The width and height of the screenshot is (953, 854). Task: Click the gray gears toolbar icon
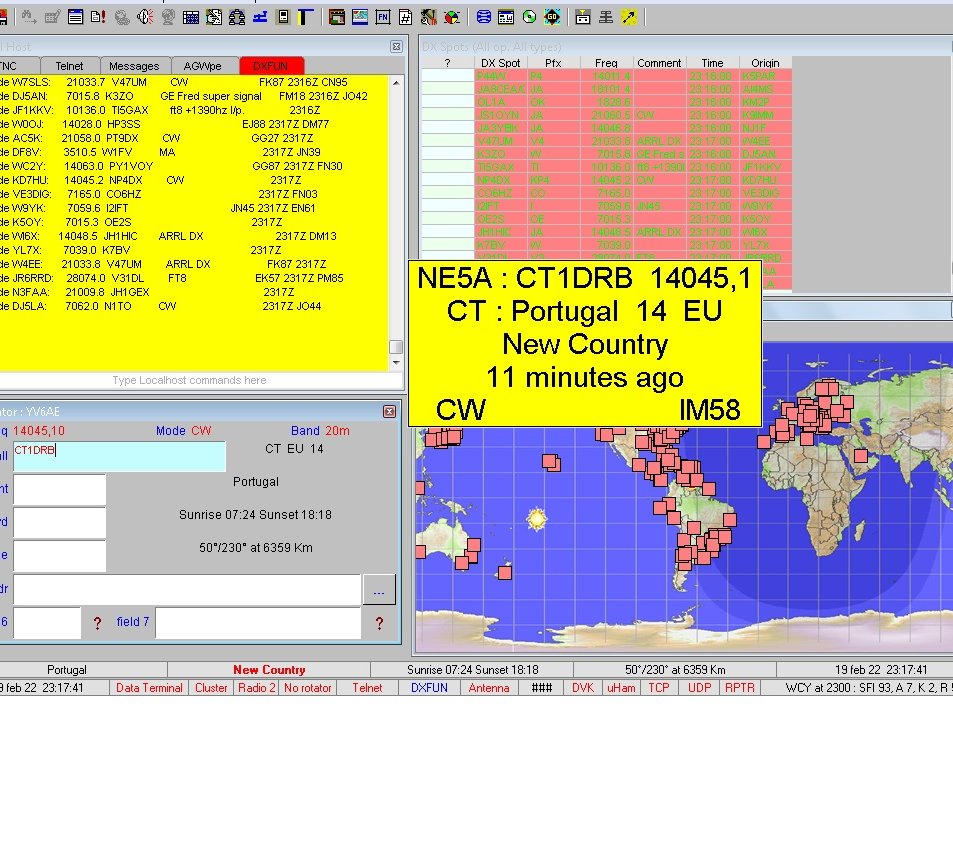pyautogui.click(x=122, y=17)
